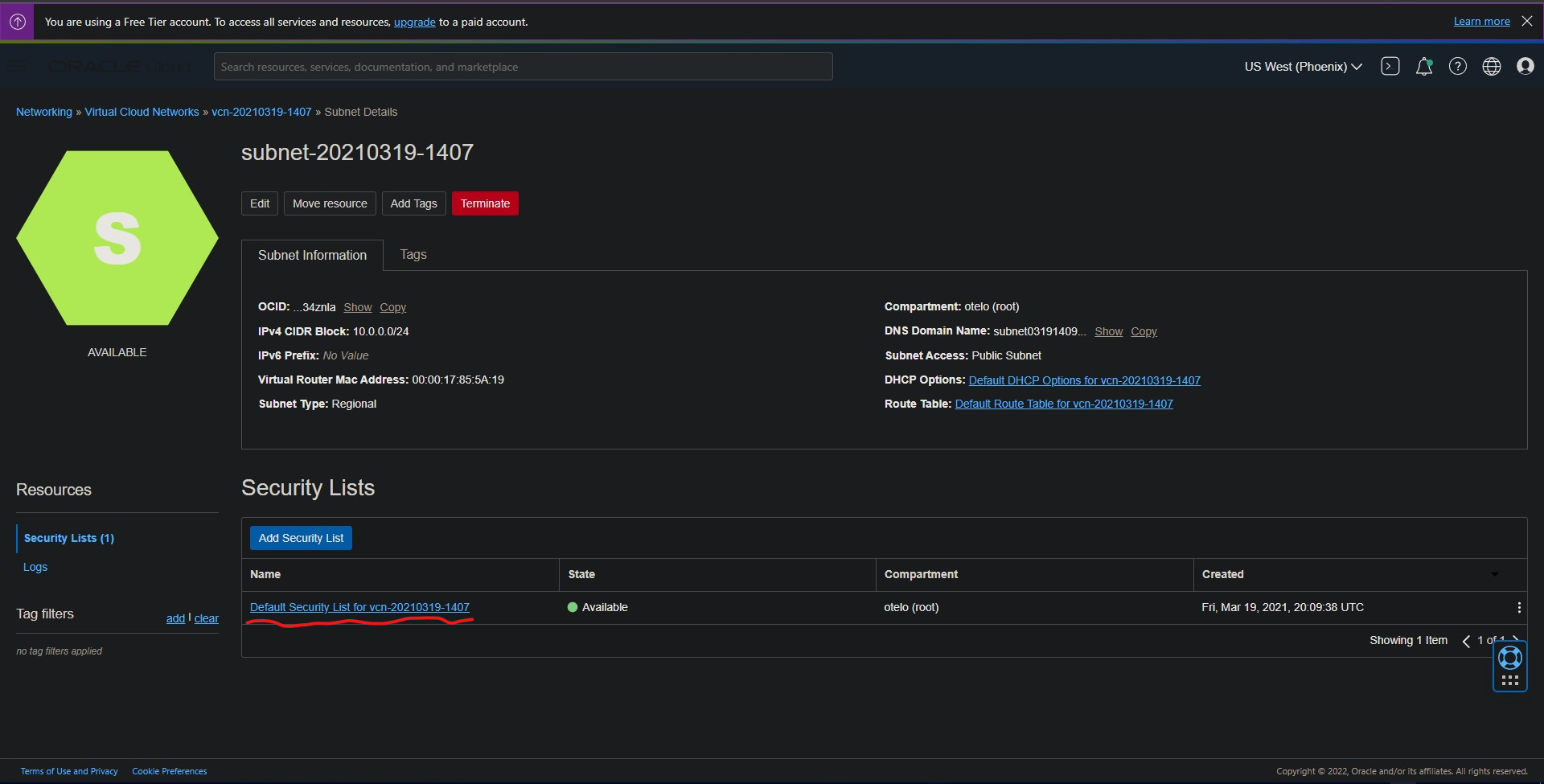Screen dimensions: 1544x784
Task: Open the language globe icon
Action: [x=1492, y=67]
